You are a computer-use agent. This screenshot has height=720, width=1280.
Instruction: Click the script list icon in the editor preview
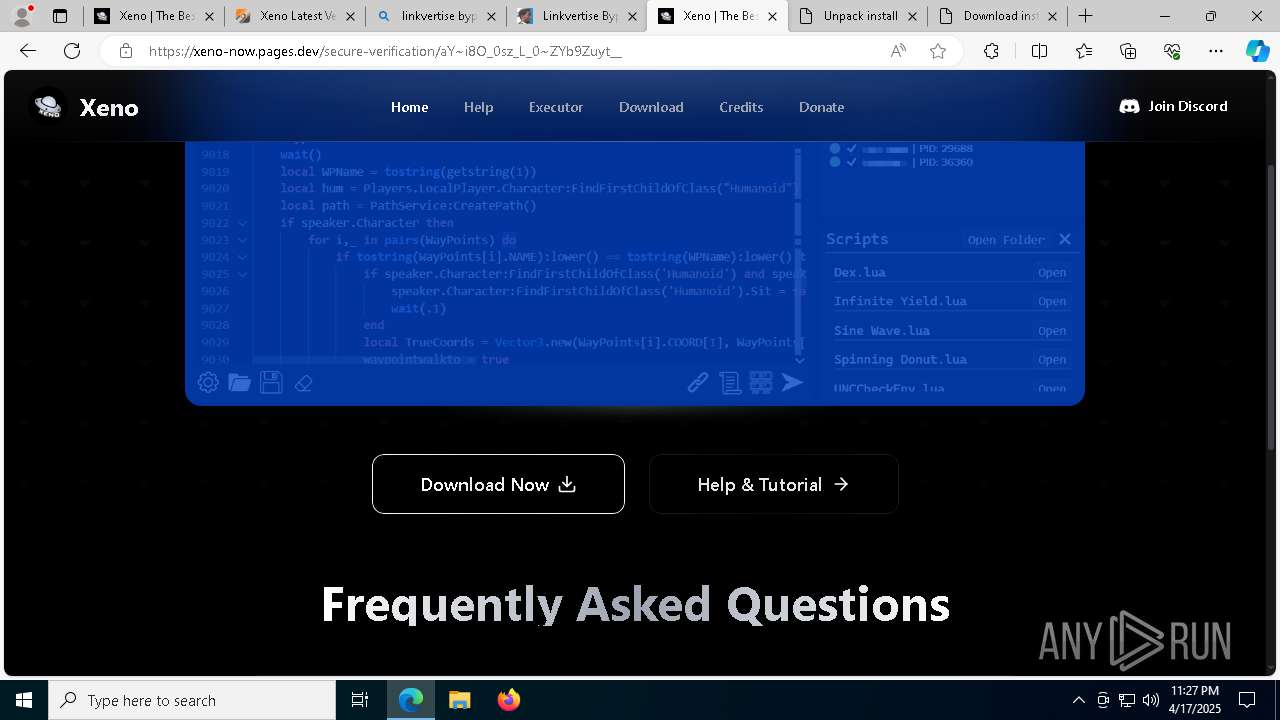pos(730,382)
